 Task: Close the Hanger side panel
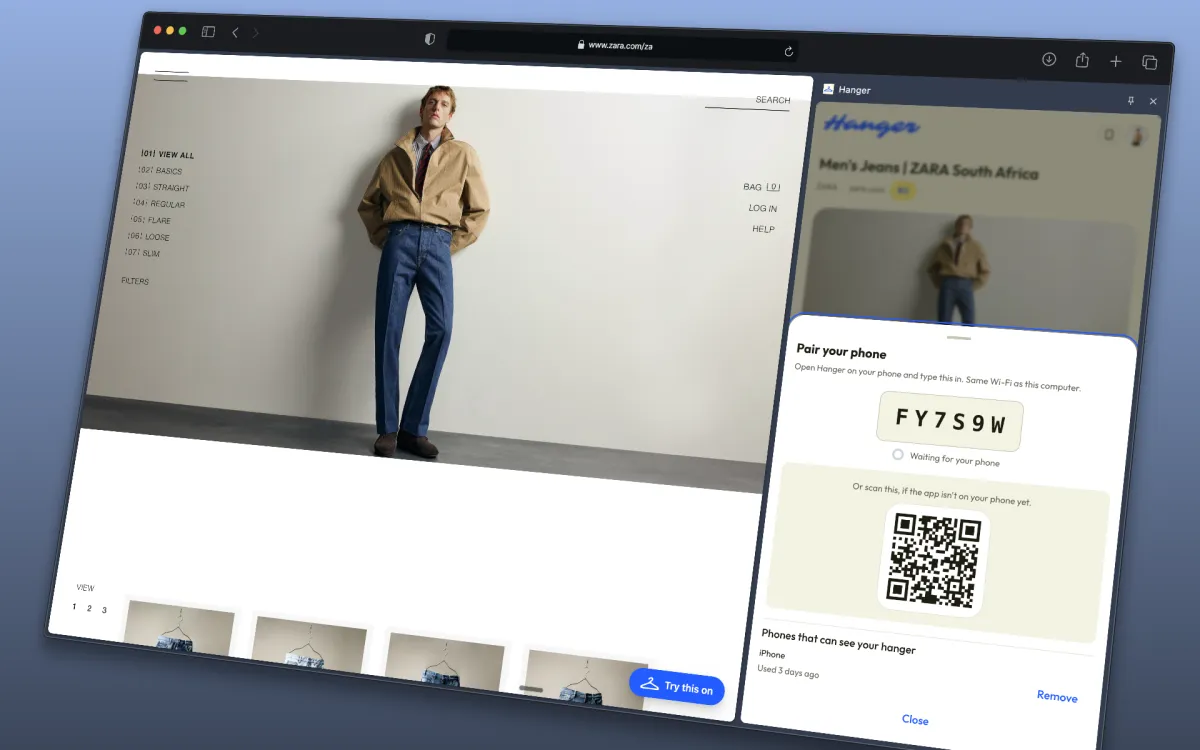[x=1153, y=101]
